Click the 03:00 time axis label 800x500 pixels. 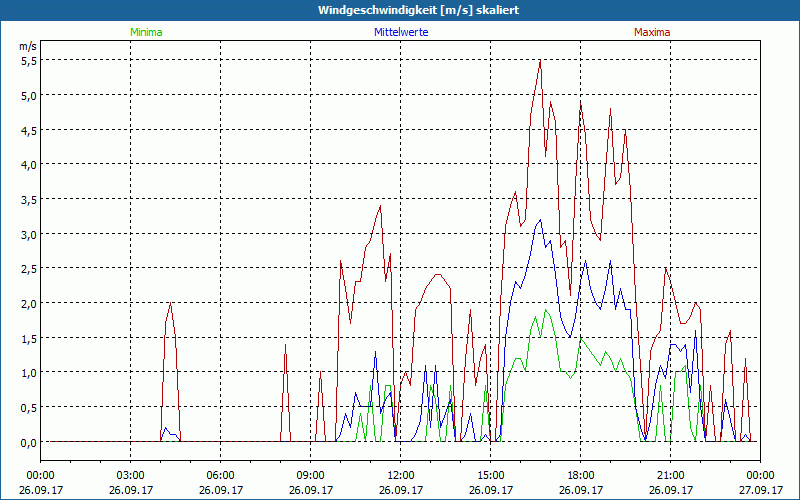[131, 476]
